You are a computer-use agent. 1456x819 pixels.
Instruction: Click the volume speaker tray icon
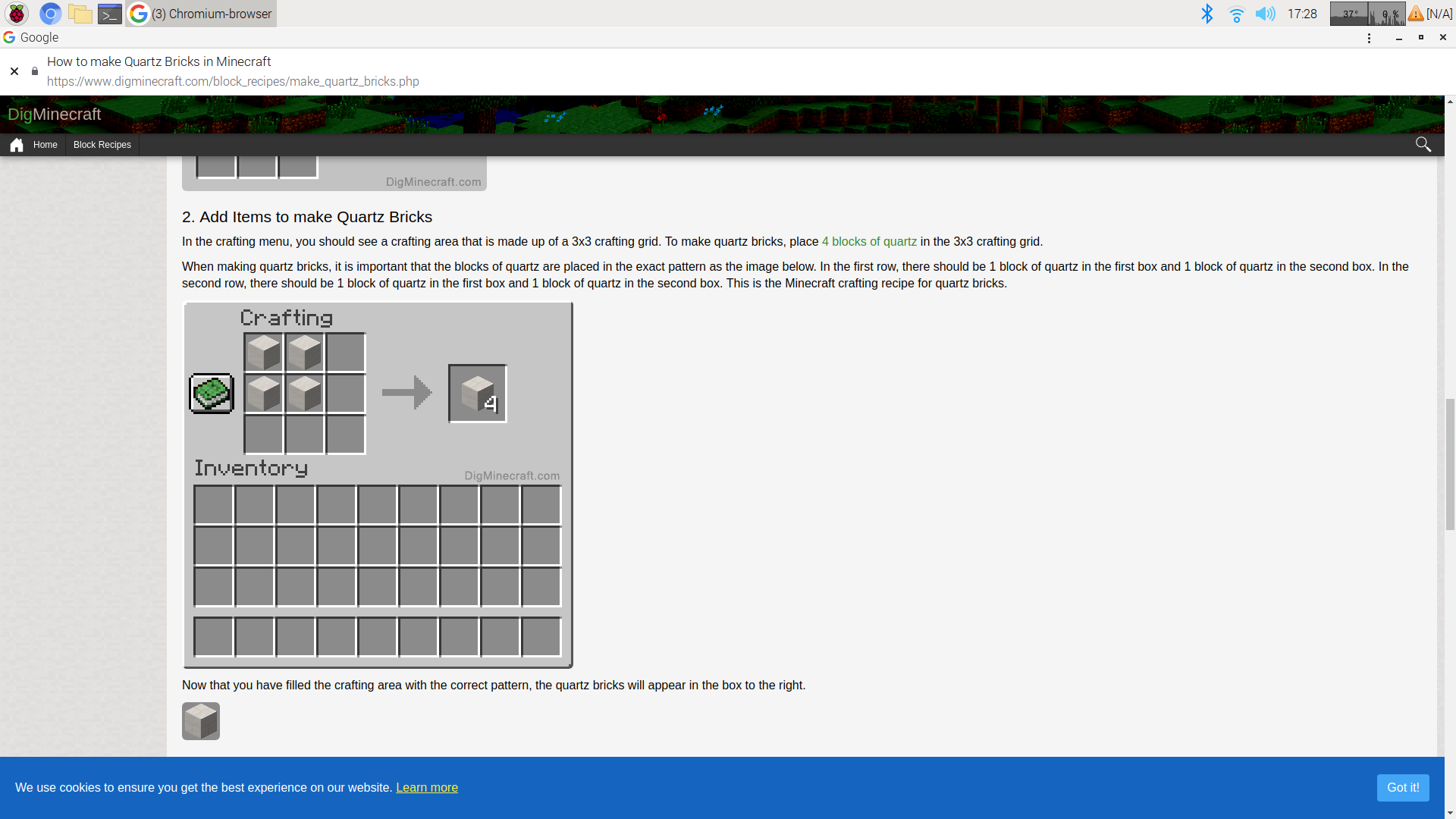pyautogui.click(x=1265, y=14)
